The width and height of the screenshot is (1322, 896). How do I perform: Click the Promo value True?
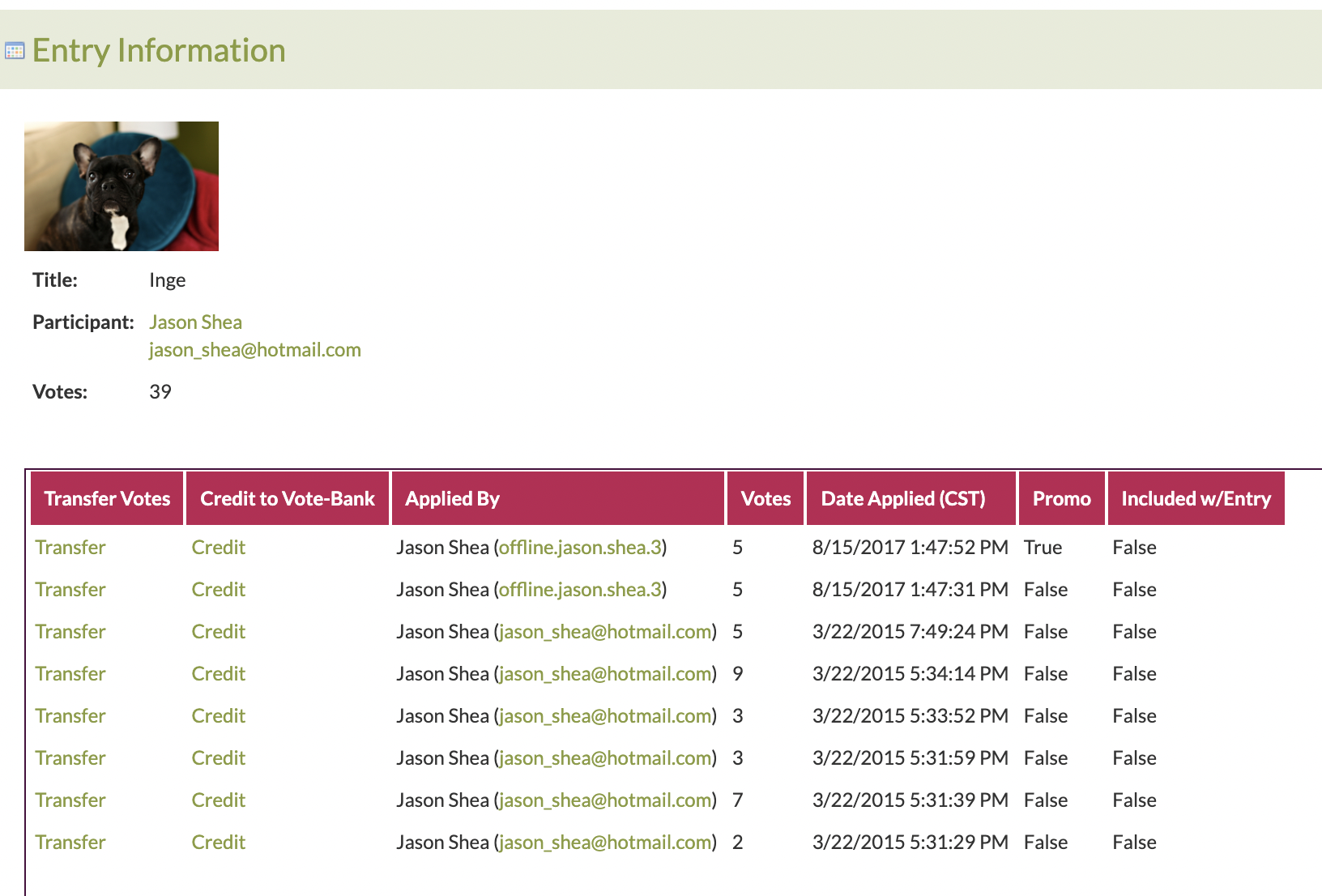click(x=1043, y=548)
